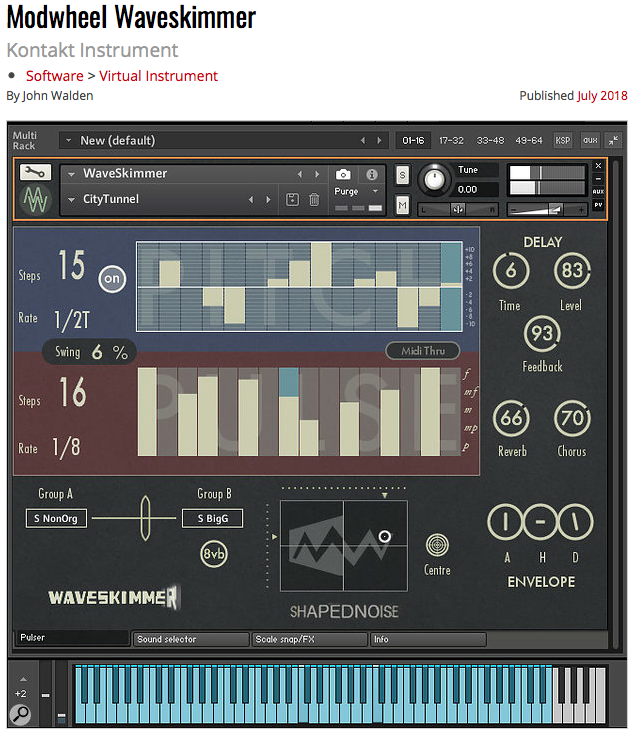Open the CityTunnel snapshot dropdown arrow

(x=71, y=200)
